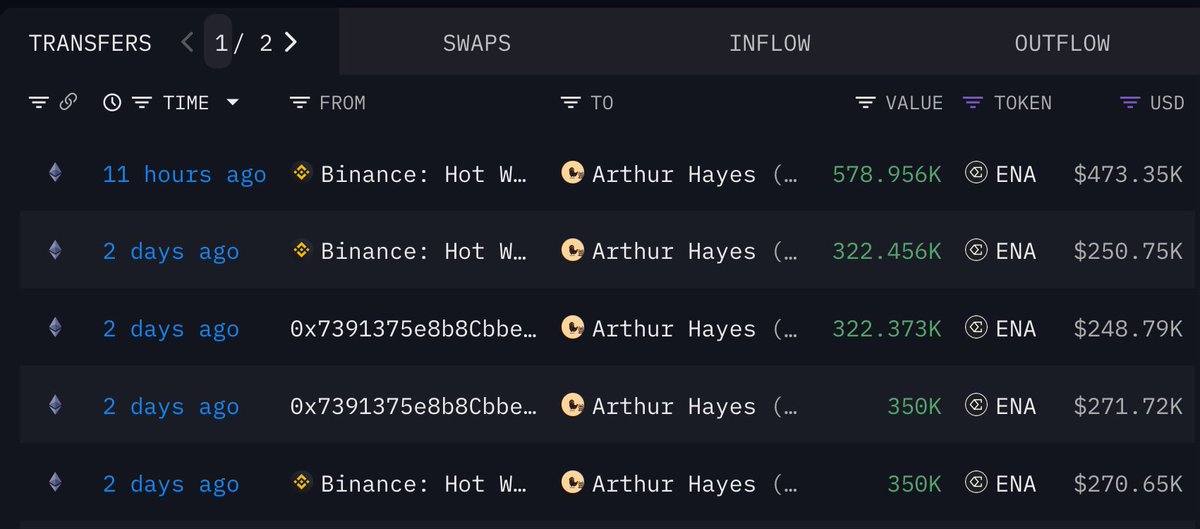Image resolution: width=1200 pixels, height=529 pixels.
Task: Click the clock icon beside TIME
Action: point(112,102)
